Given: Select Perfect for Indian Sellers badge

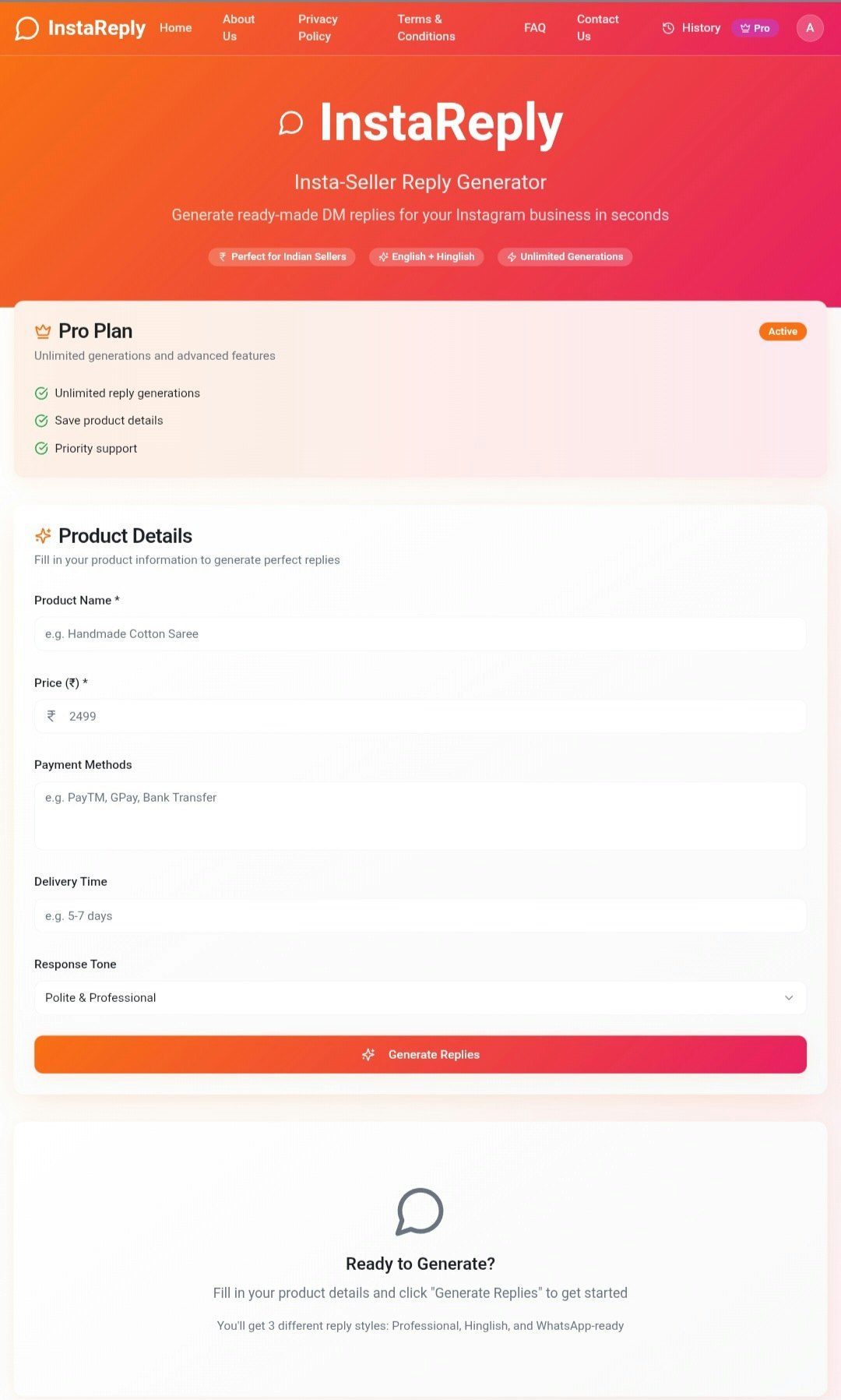Looking at the screenshot, I should (x=282, y=256).
